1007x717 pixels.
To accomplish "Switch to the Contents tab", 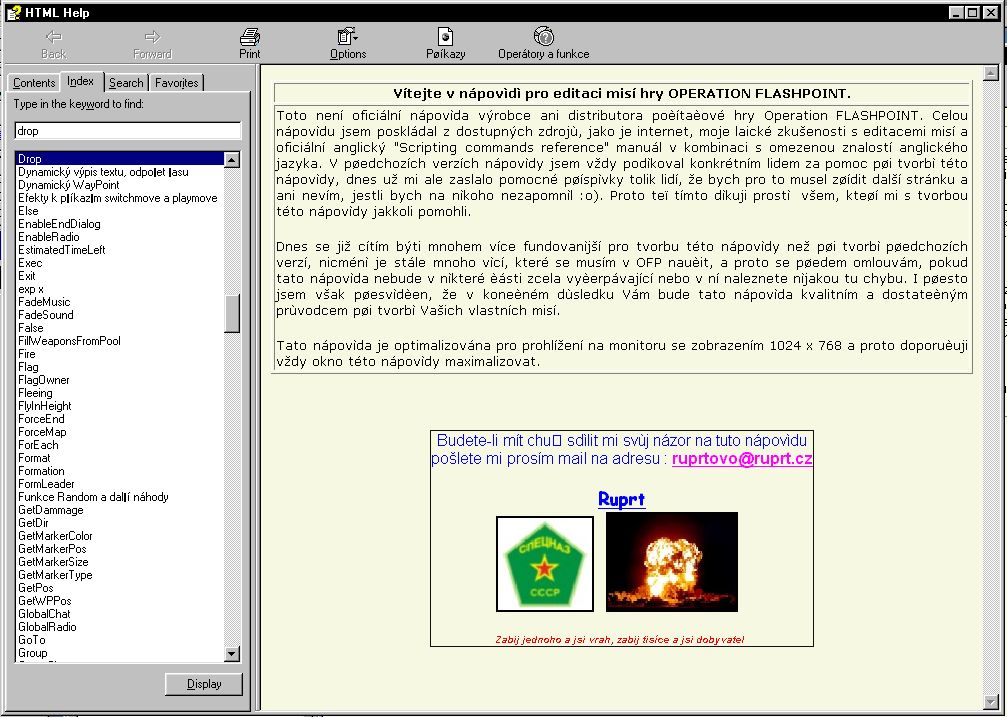I will (34, 83).
